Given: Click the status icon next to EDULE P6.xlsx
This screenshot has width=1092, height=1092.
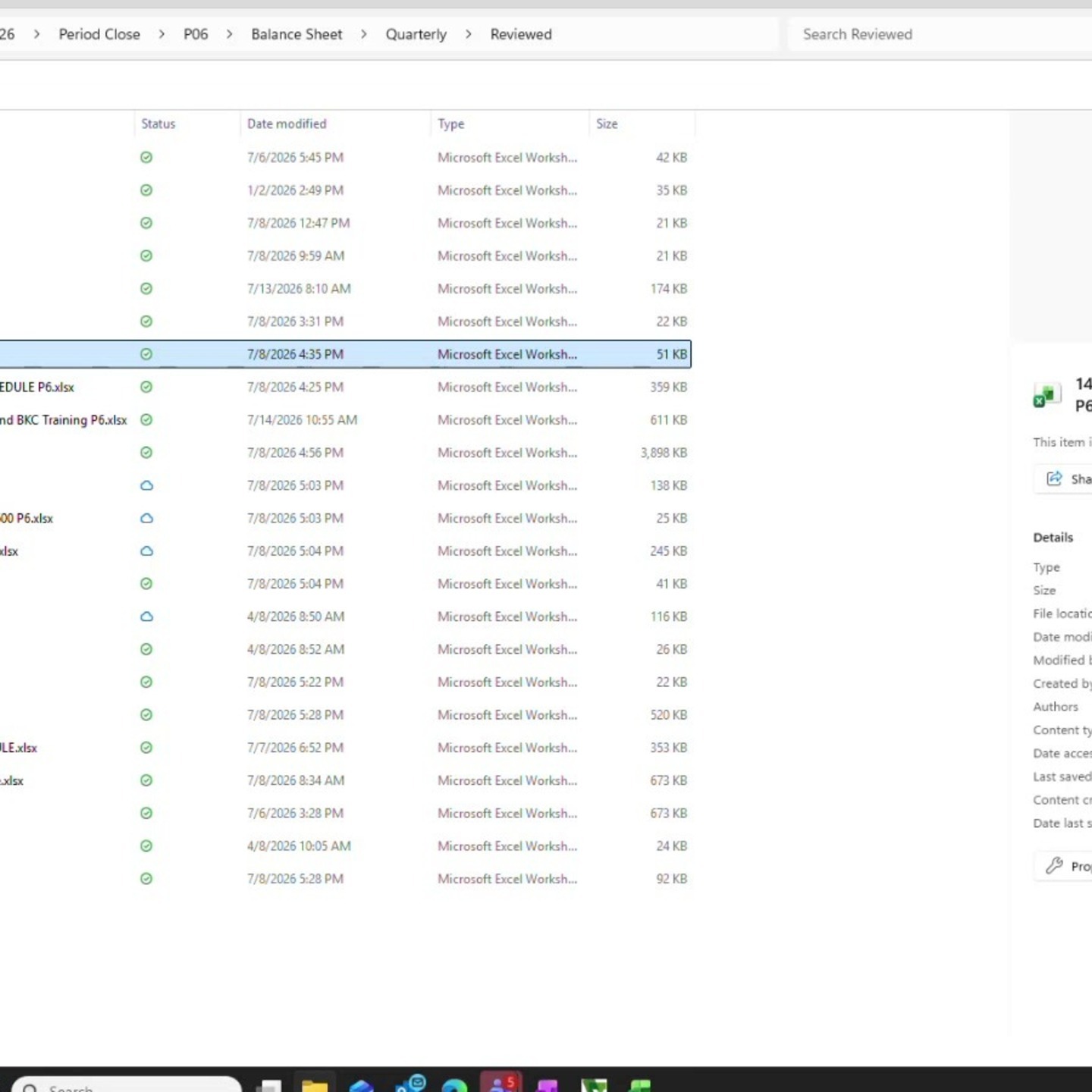Looking at the screenshot, I should coord(146,387).
